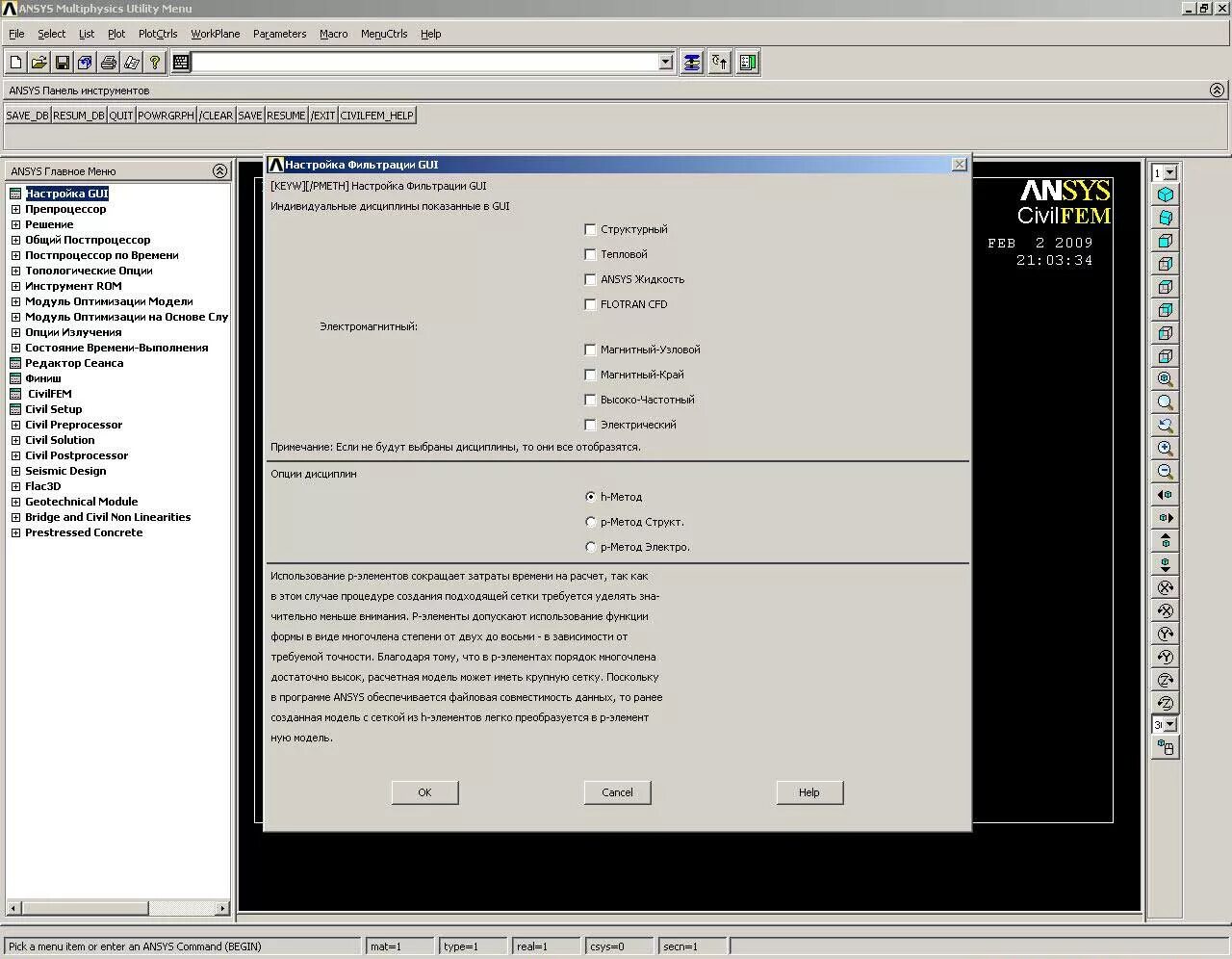Expand the Общий Постпроцессор tree node
The image size is (1232, 959).
[x=15, y=240]
